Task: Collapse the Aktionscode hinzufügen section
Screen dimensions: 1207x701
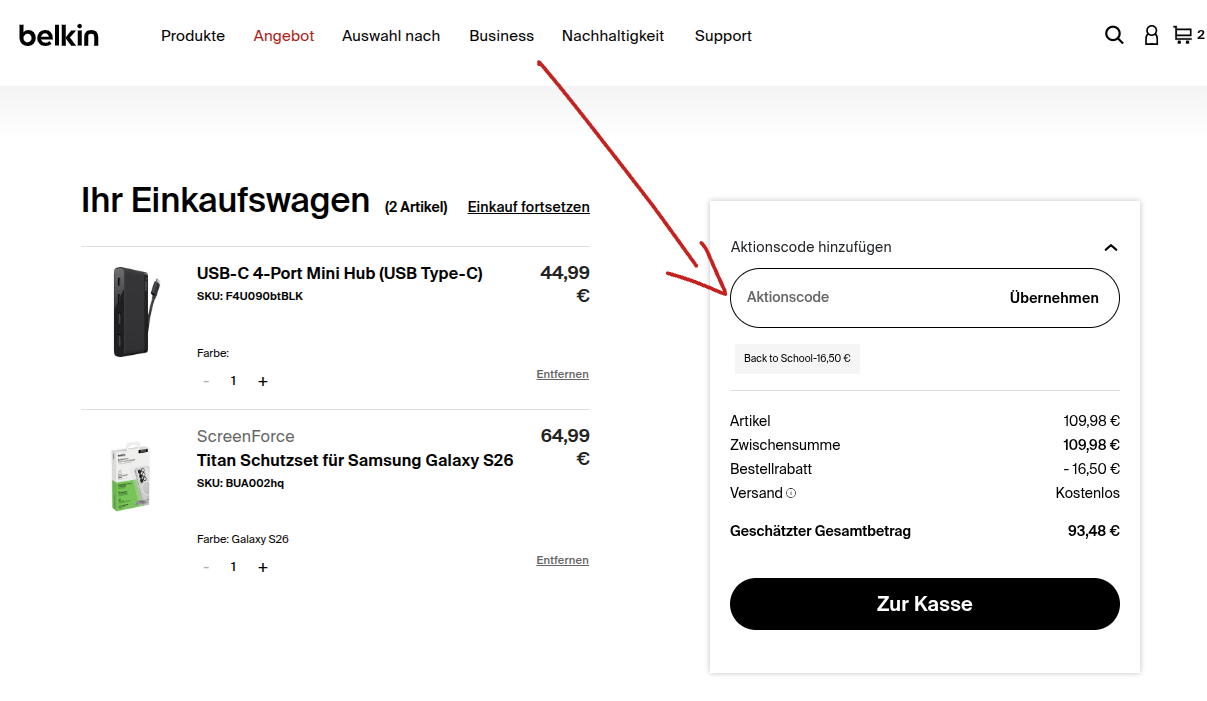Action: [x=1110, y=247]
